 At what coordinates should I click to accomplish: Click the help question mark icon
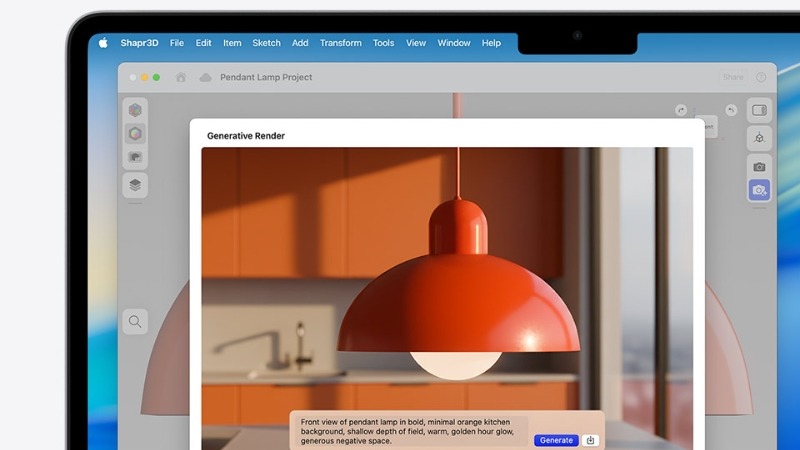coord(761,77)
